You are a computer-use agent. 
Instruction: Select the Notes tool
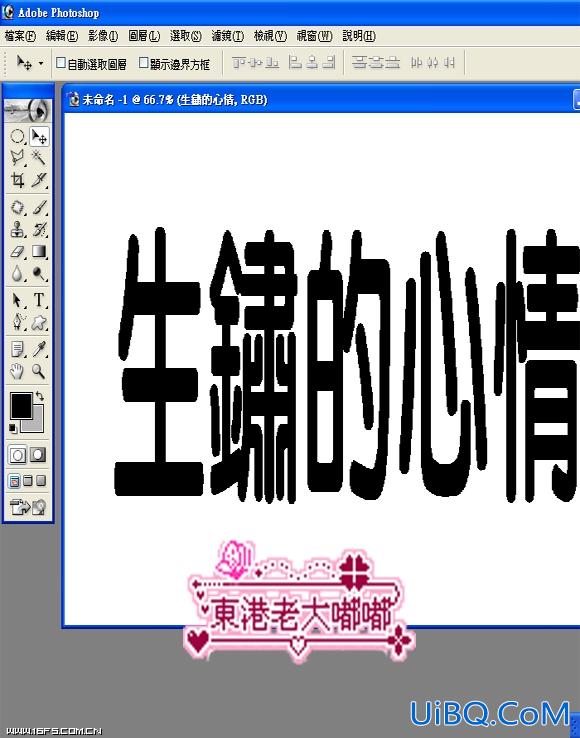click(x=17, y=350)
